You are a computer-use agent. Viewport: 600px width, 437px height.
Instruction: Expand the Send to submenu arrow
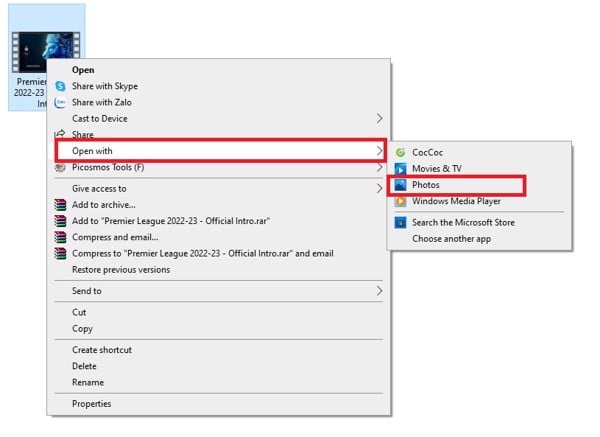click(x=379, y=291)
